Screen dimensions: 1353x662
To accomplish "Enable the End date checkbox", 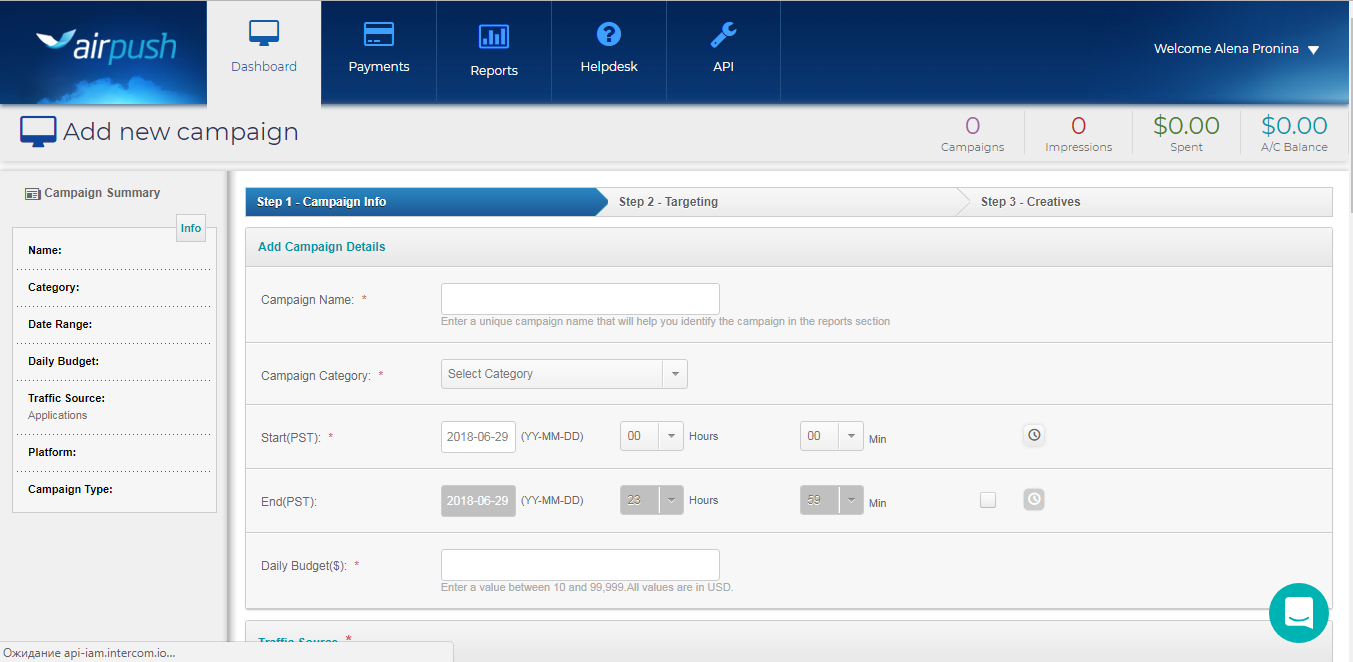I will pyautogui.click(x=988, y=500).
